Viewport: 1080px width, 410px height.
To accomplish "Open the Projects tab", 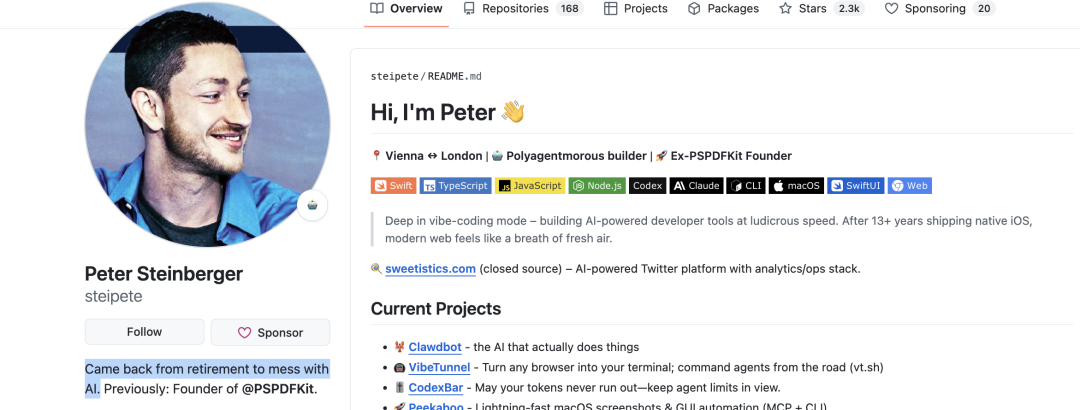I will coord(636,9).
